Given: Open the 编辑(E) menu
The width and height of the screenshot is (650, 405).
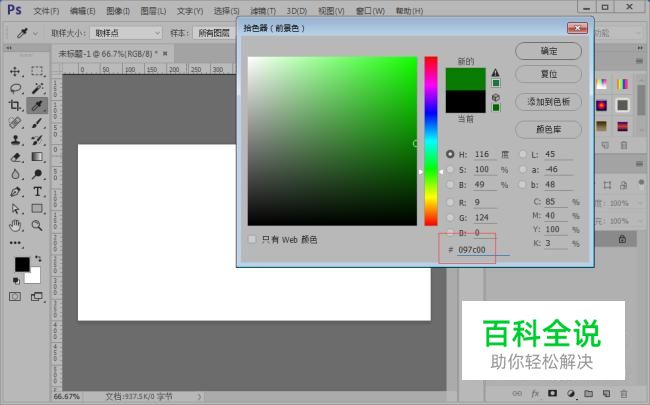Looking at the screenshot, I should click(x=82, y=11).
